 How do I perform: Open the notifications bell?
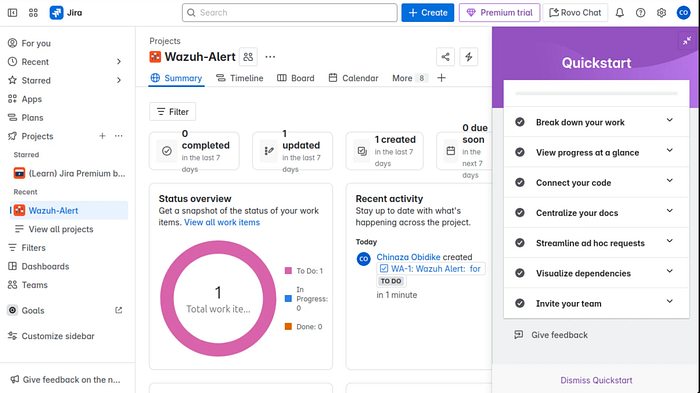pyautogui.click(x=620, y=13)
